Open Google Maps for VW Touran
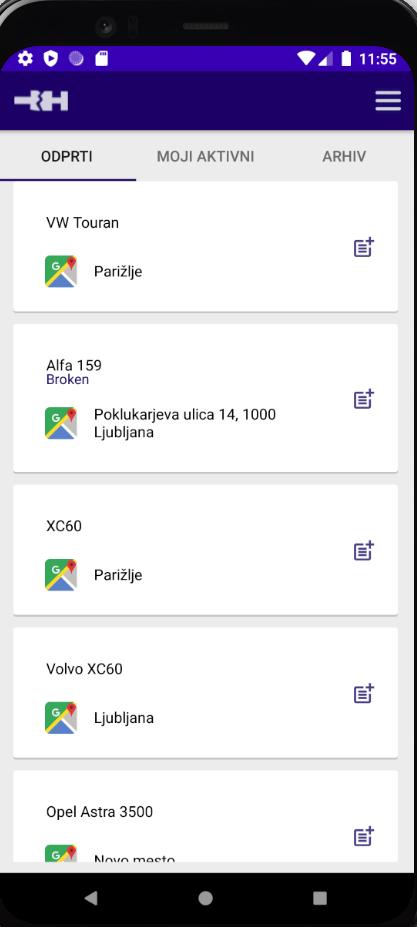Viewport: 417px width, 927px height. click(x=61, y=271)
